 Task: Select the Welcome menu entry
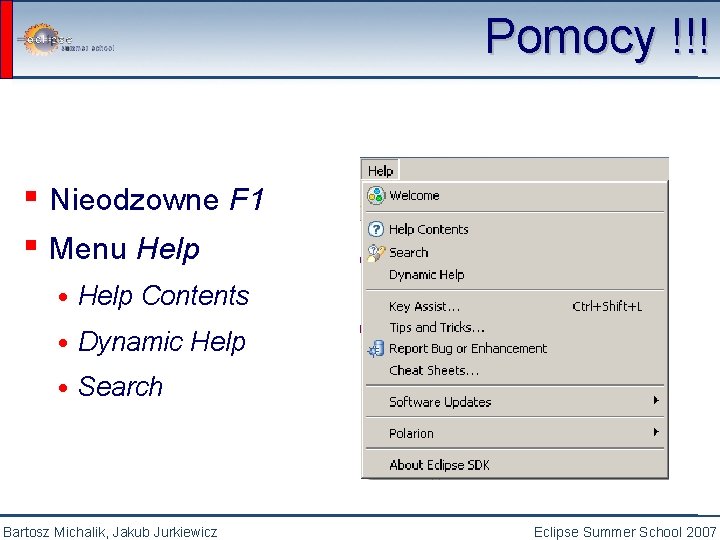click(x=515, y=196)
